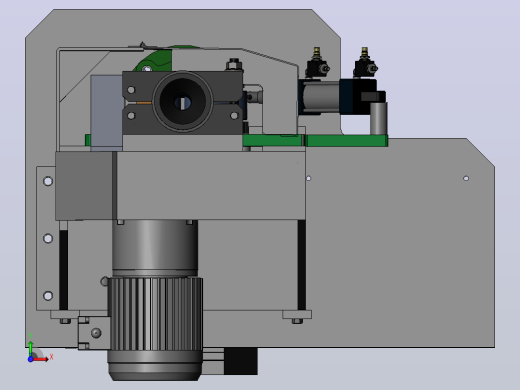Select the finned electric motor housing
The height and width of the screenshot is (390, 520).
pos(155,314)
